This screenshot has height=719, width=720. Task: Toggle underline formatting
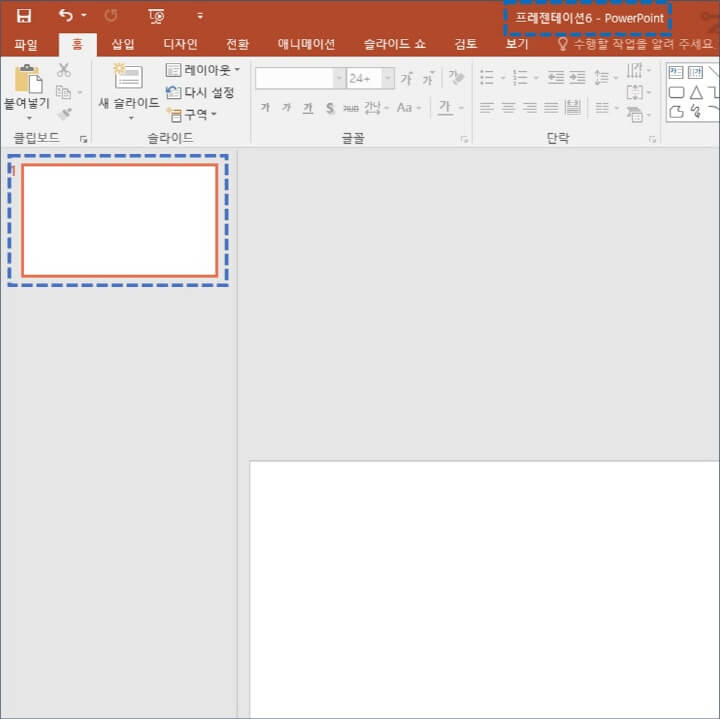coord(308,108)
